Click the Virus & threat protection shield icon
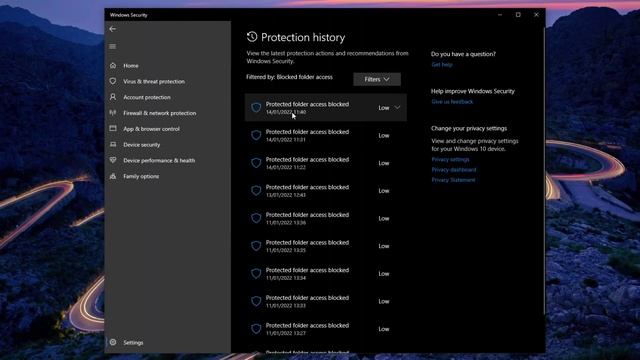This screenshot has width=640, height=360. point(113,81)
